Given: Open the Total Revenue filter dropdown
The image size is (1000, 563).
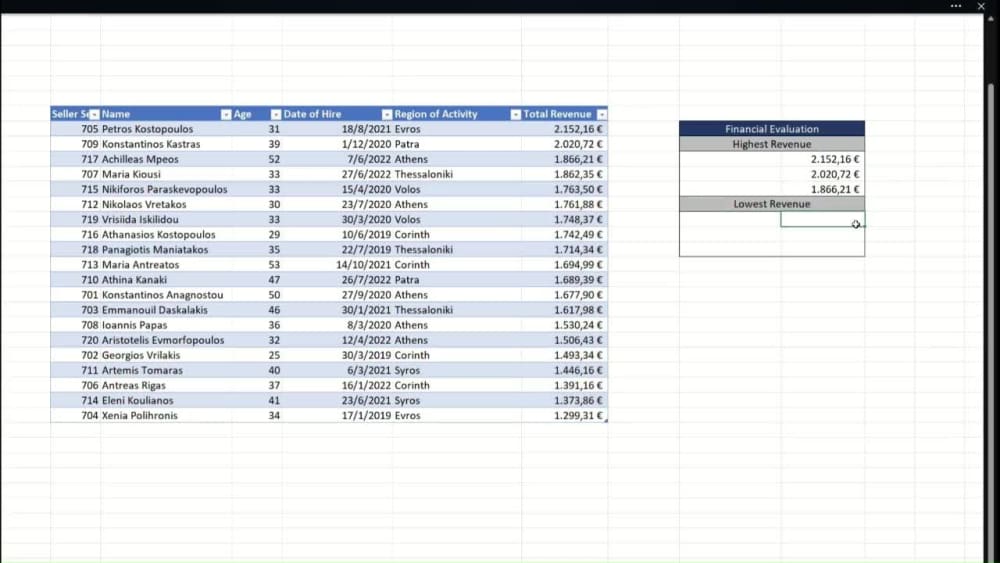Looking at the screenshot, I should tap(601, 114).
